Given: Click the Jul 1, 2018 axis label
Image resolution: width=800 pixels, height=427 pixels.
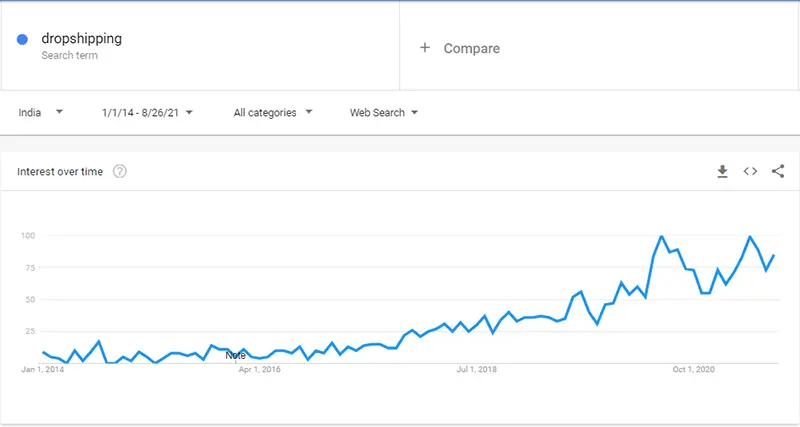Looking at the screenshot, I should (477, 369).
